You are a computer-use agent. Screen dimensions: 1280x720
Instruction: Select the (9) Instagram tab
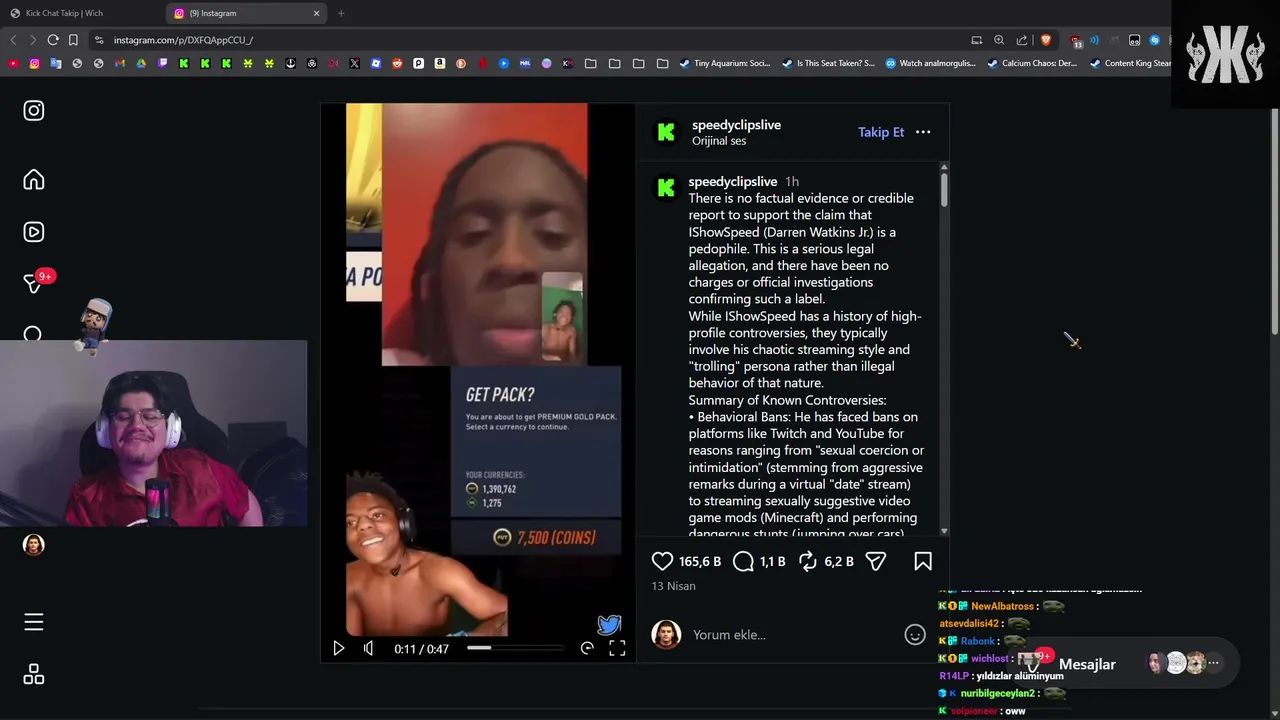click(x=247, y=13)
